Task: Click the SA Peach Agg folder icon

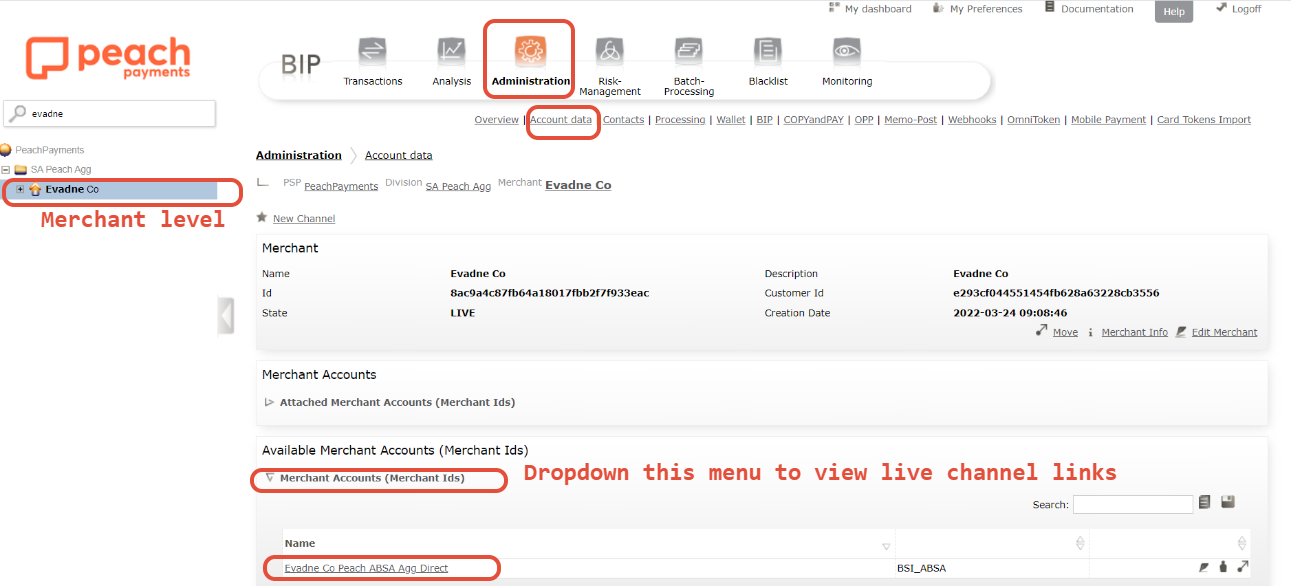Action: [21, 170]
